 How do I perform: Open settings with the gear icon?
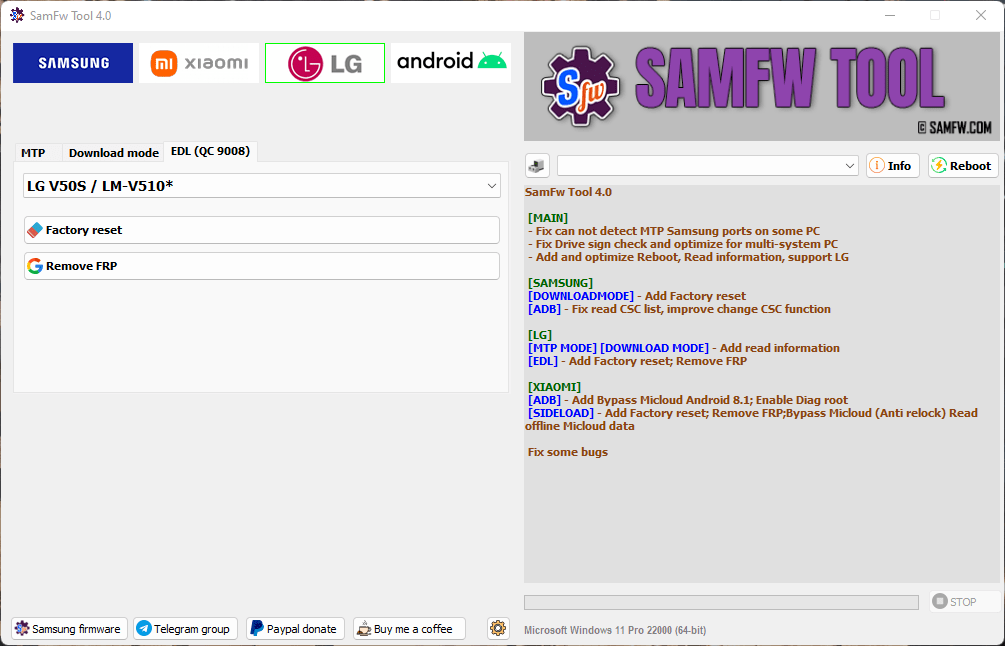498,628
